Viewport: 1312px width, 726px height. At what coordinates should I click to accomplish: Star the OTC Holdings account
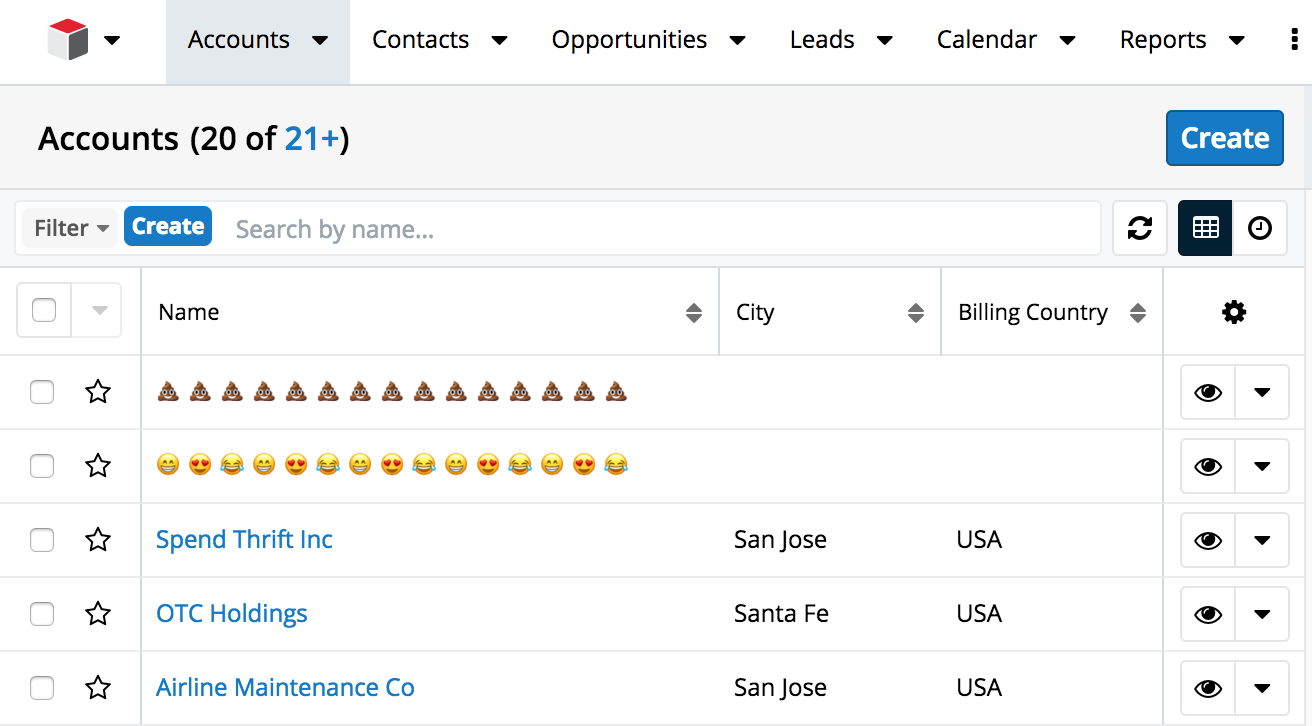97,614
